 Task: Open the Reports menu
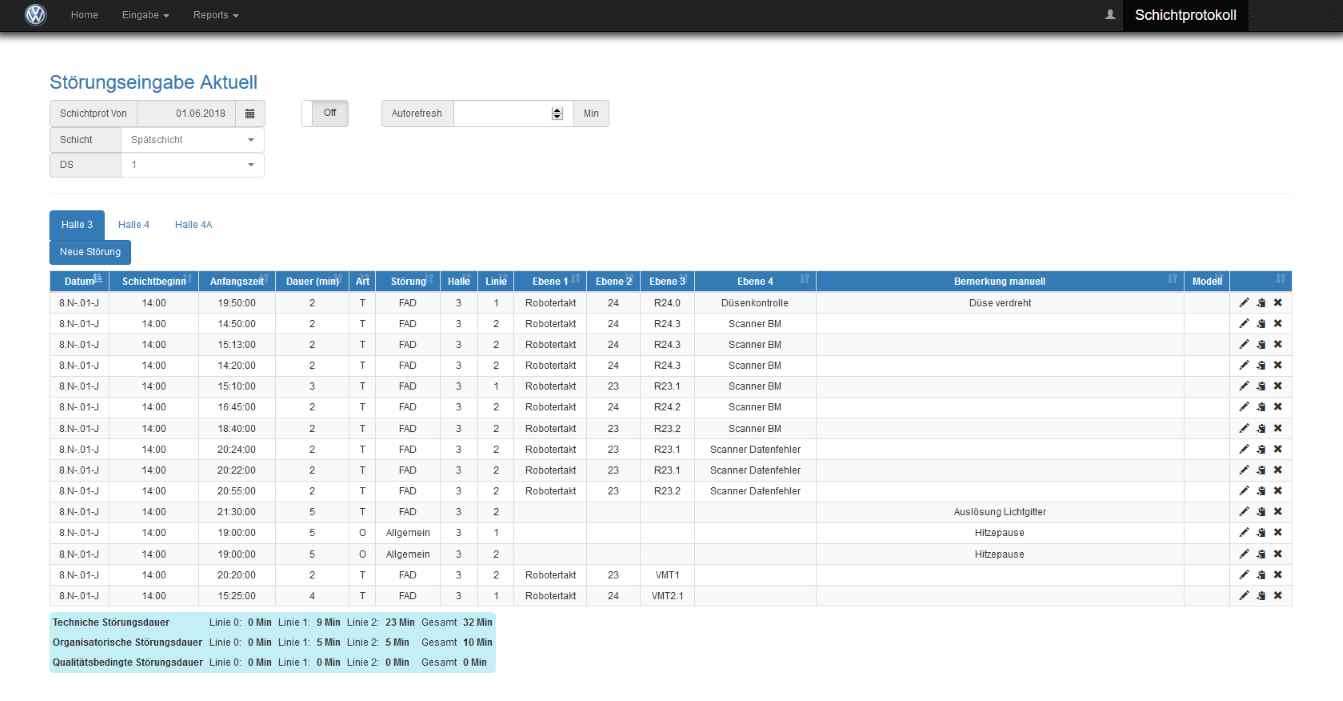tap(216, 15)
